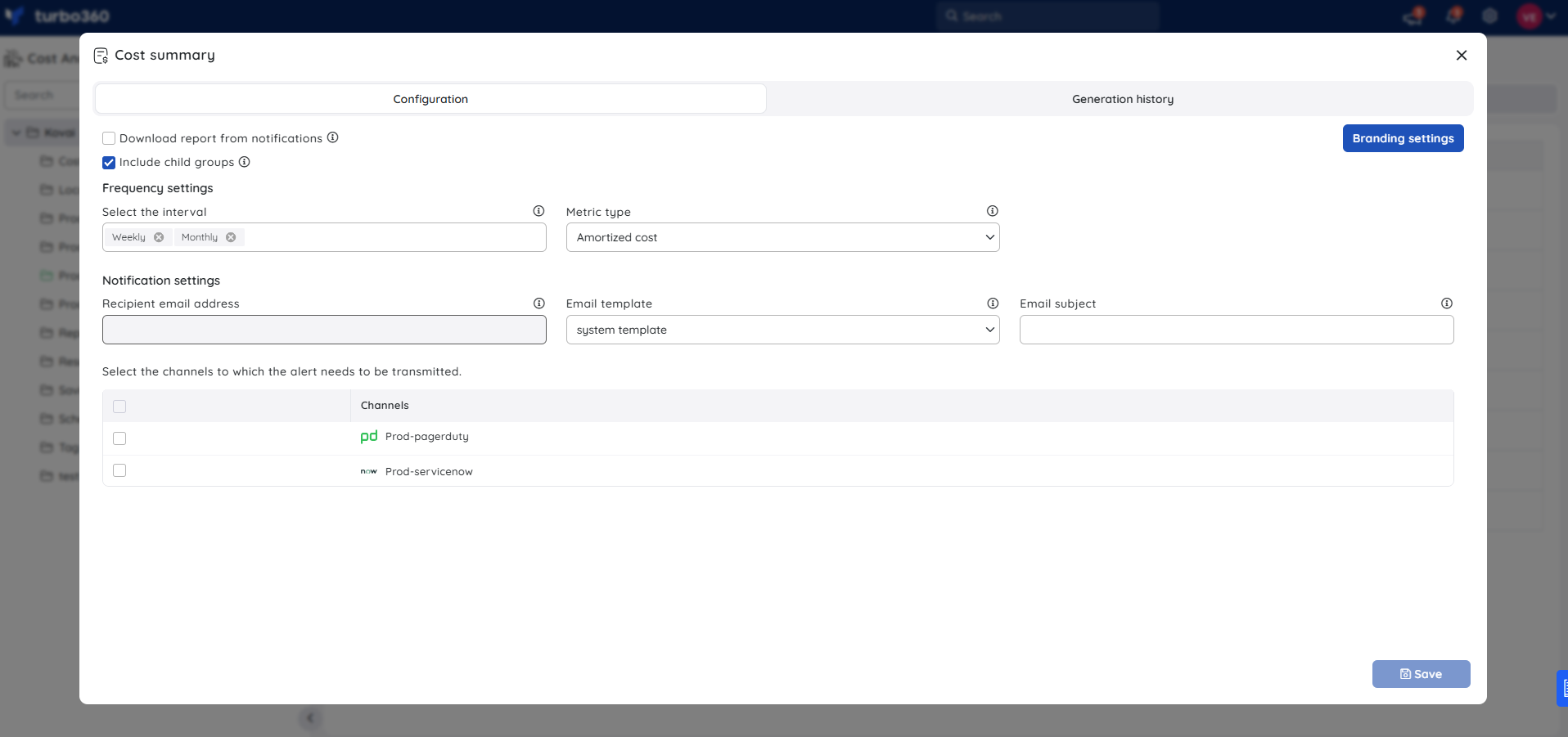Open the Metric type dropdown
This screenshot has width=1568, height=737.
(782, 237)
